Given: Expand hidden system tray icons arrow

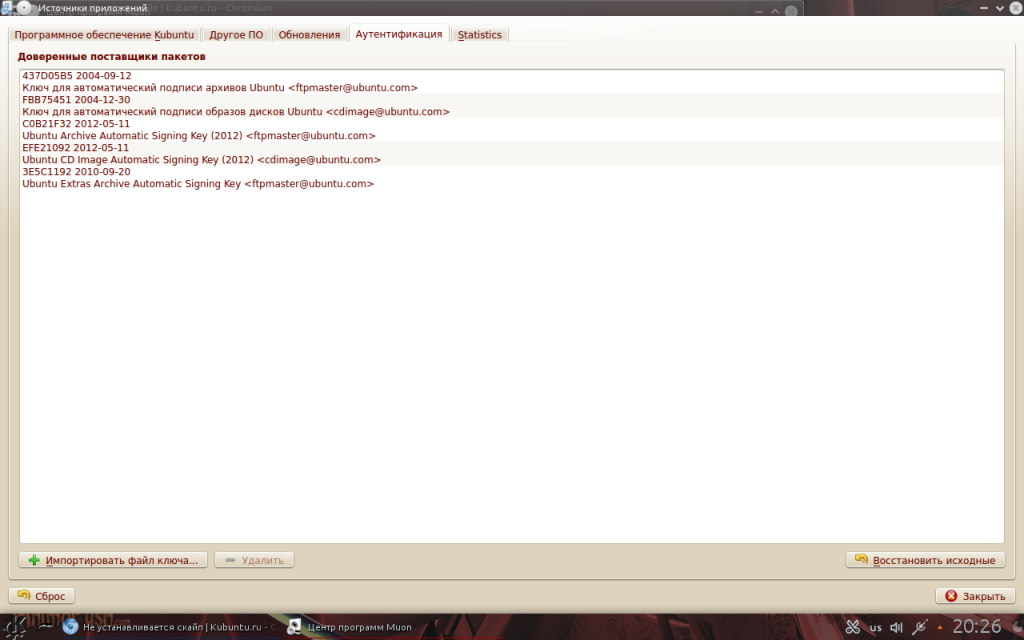Looking at the screenshot, I should 940,628.
